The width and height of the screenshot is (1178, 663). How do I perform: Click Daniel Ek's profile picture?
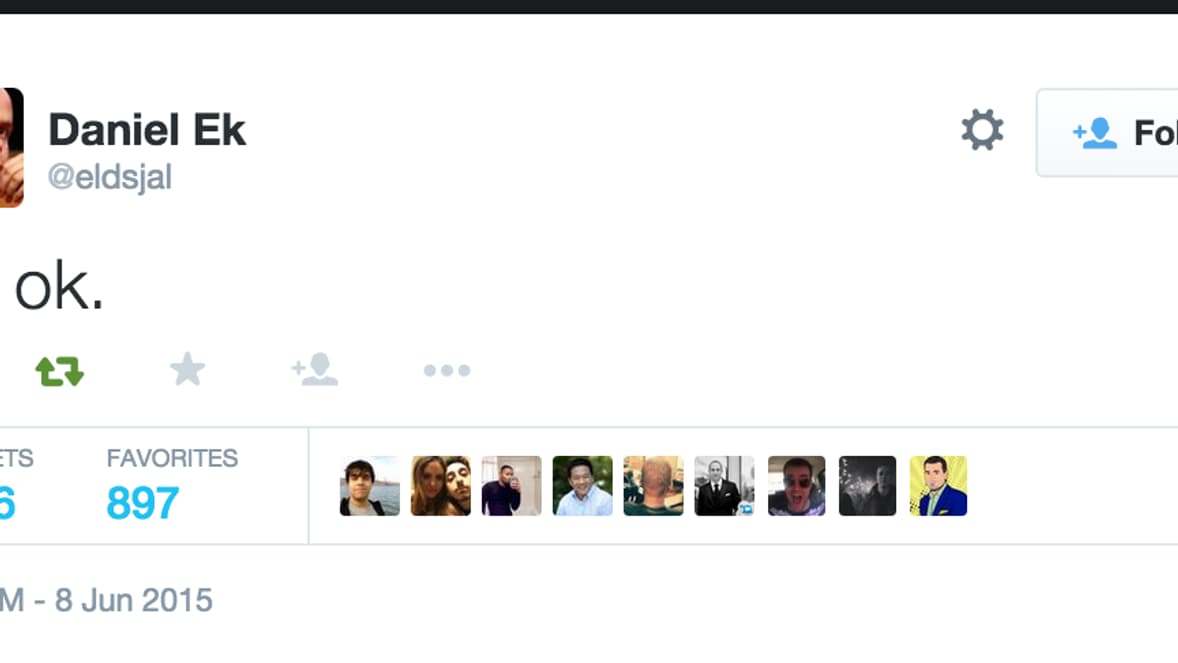pos(11,147)
